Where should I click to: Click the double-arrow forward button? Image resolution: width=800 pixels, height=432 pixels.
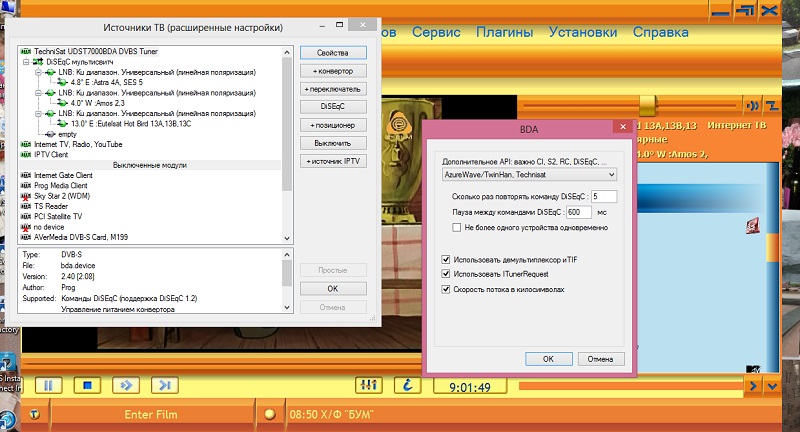126,385
